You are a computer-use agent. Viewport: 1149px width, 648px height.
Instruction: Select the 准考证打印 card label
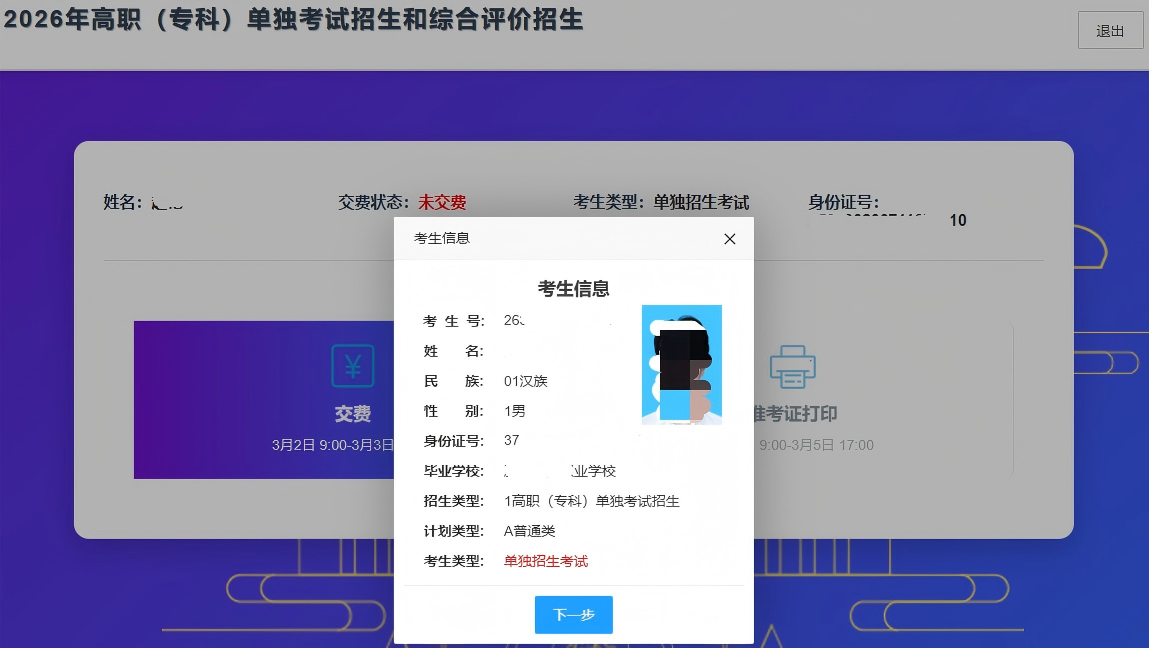[795, 414]
